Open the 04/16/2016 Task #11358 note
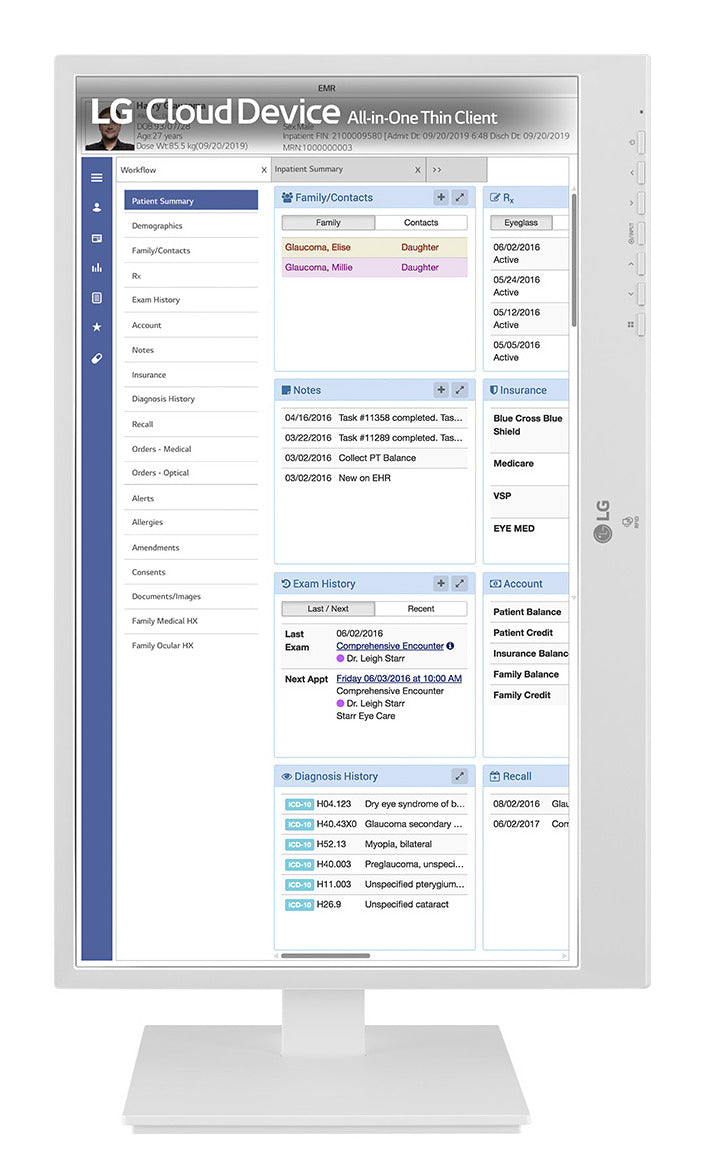Screen dimensions: 704x1168 tap(375, 418)
